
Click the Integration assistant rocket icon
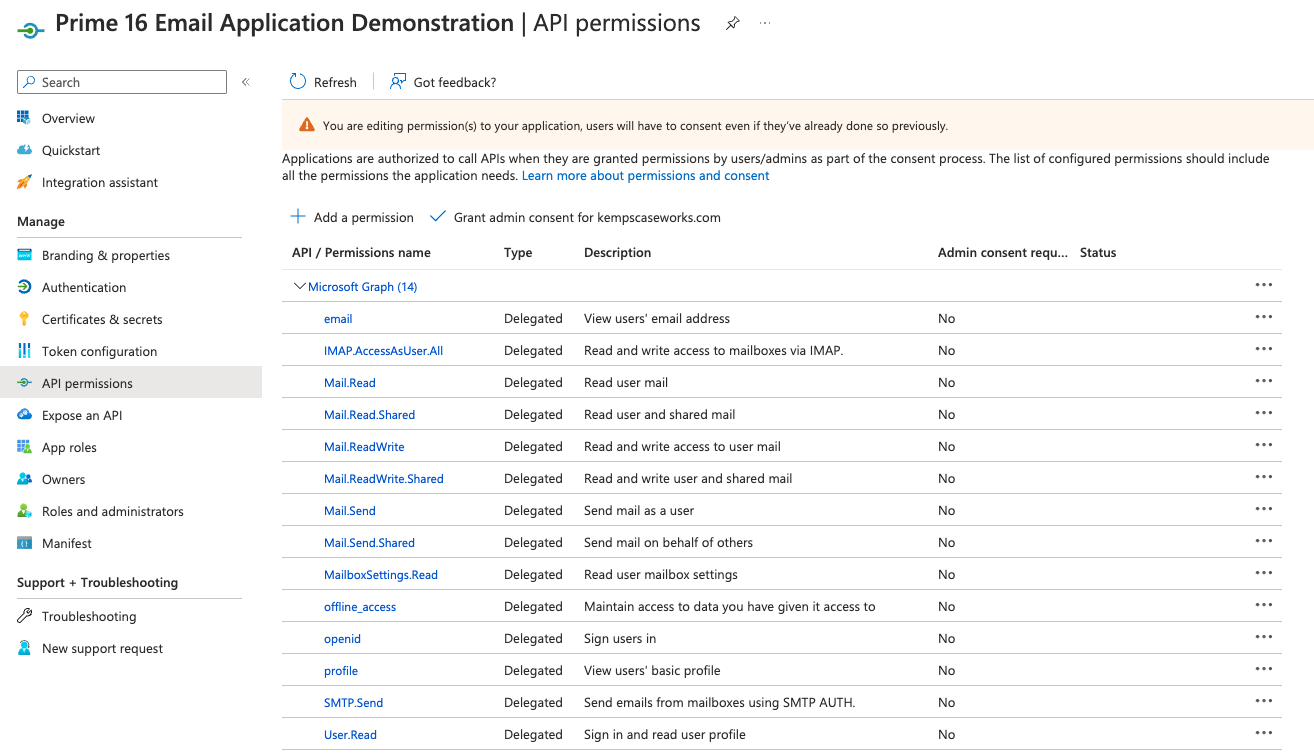tap(24, 182)
